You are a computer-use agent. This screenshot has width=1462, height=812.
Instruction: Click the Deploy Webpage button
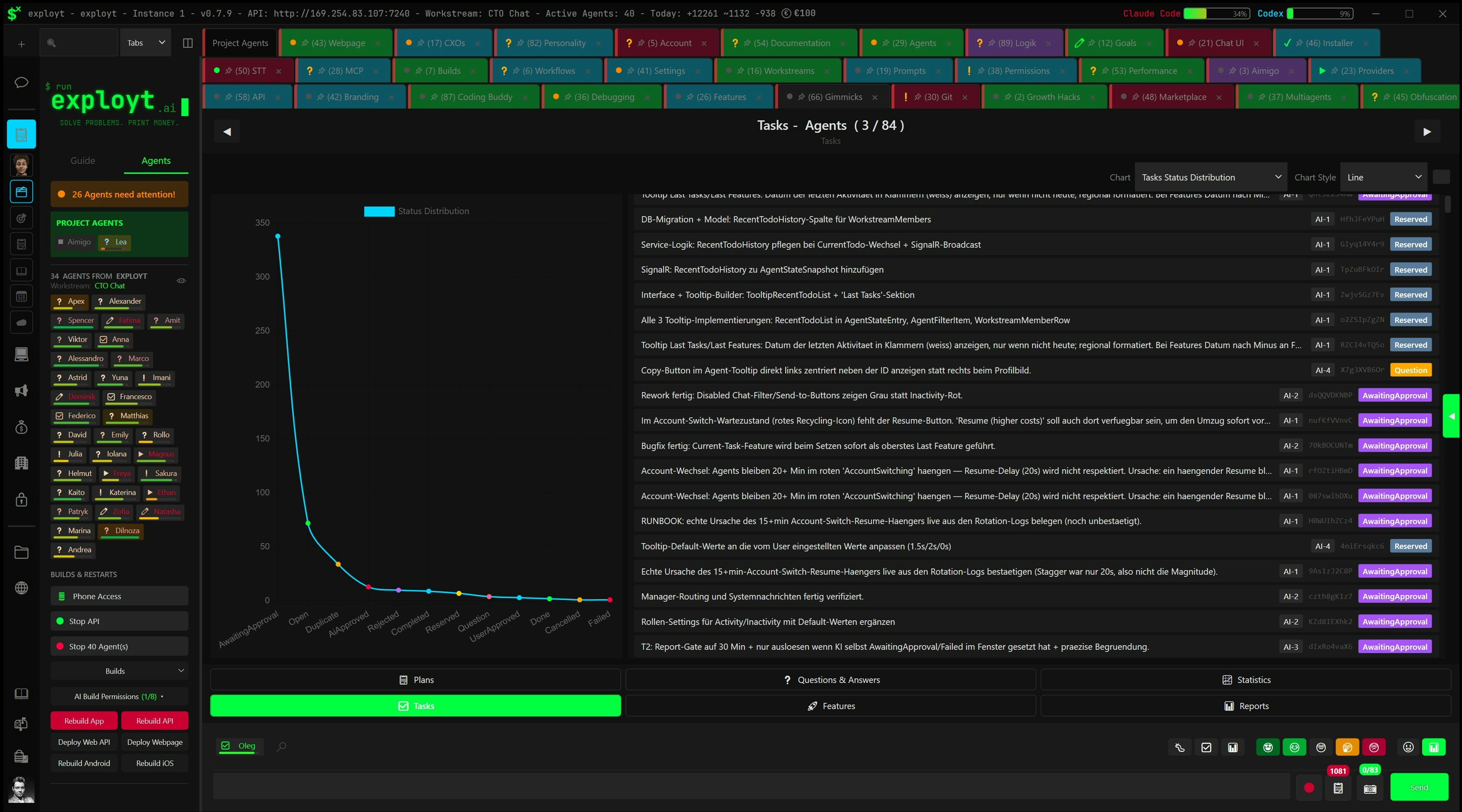tap(154, 742)
